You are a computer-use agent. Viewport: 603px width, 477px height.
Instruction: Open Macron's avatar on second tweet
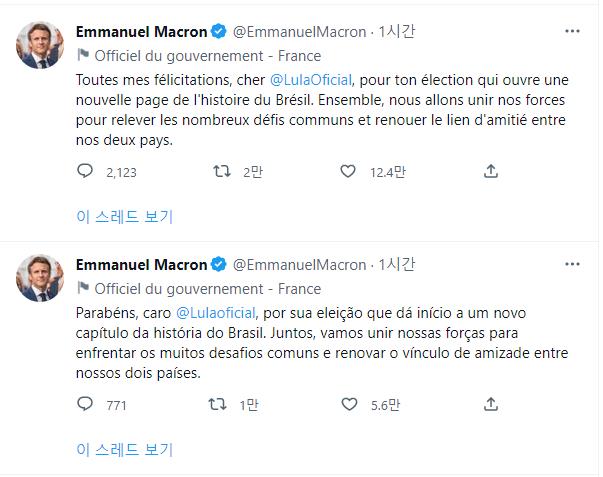tap(39, 277)
